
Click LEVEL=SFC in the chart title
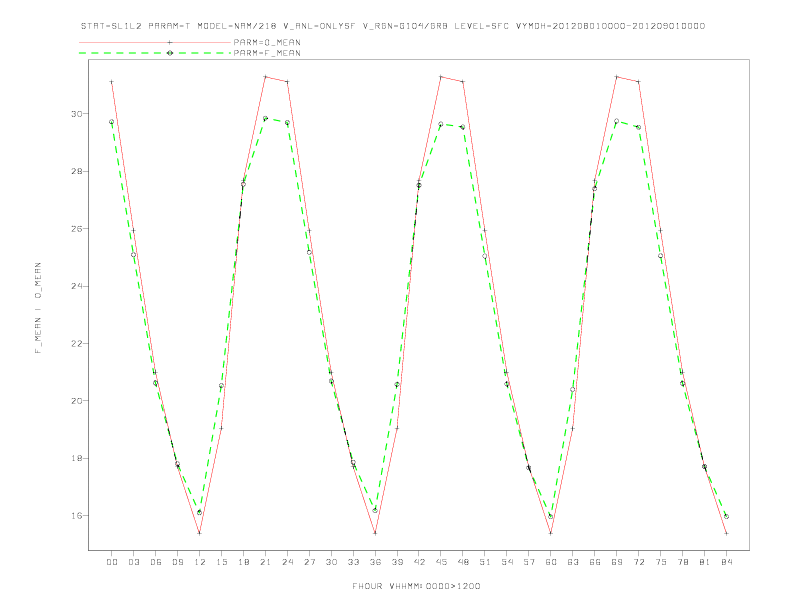tap(481, 26)
